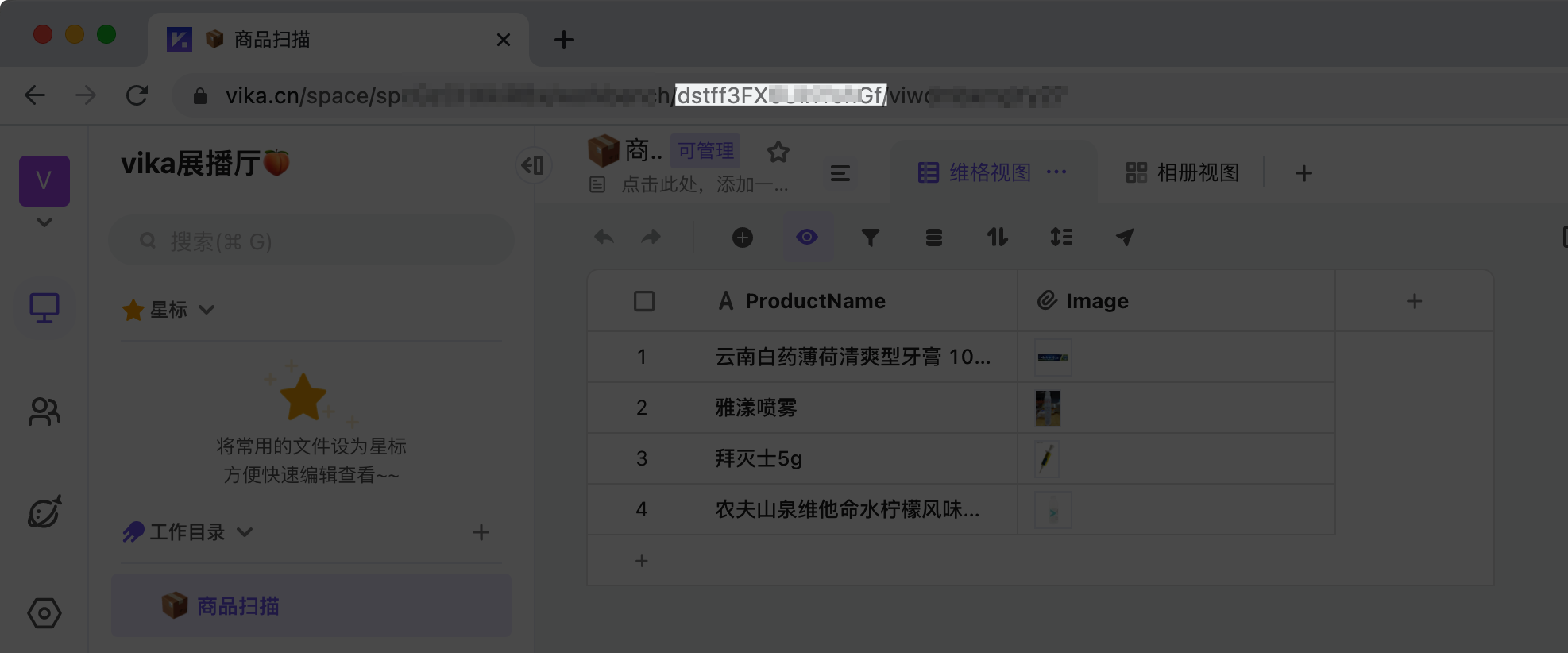Screen dimensions: 1568x653
Task: Expand the space switcher chevron under avatar
Action: (x=44, y=222)
